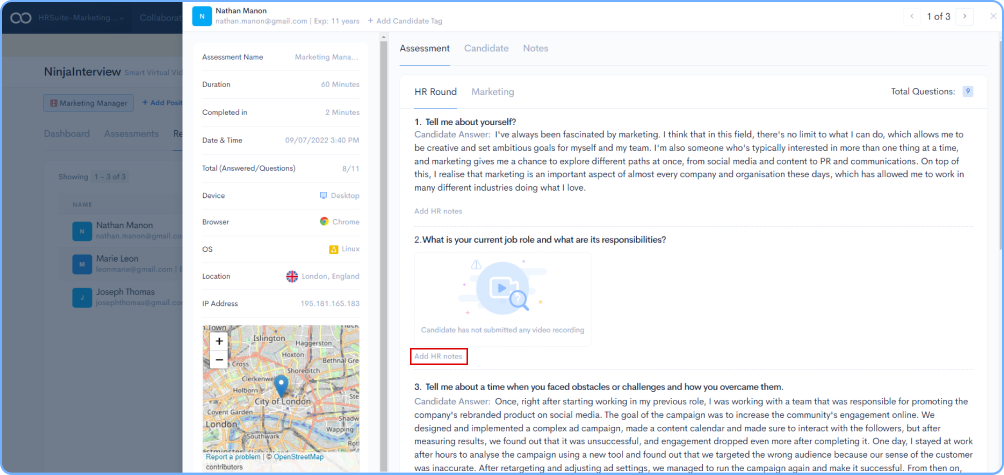Zoom out on the location map
The height and width of the screenshot is (475, 1004).
pos(219,360)
